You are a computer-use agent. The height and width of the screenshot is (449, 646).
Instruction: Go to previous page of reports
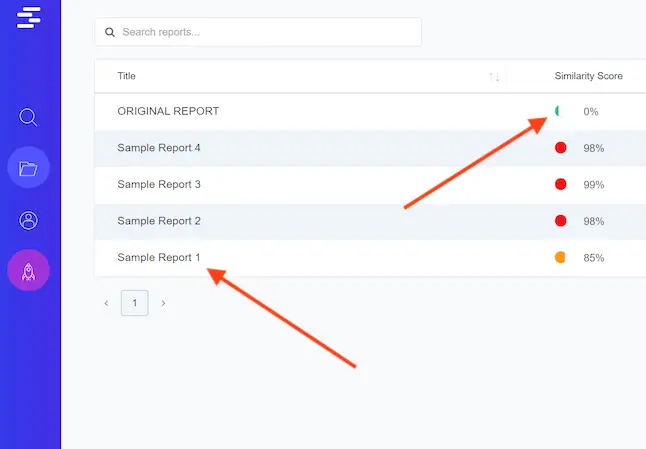click(x=106, y=303)
